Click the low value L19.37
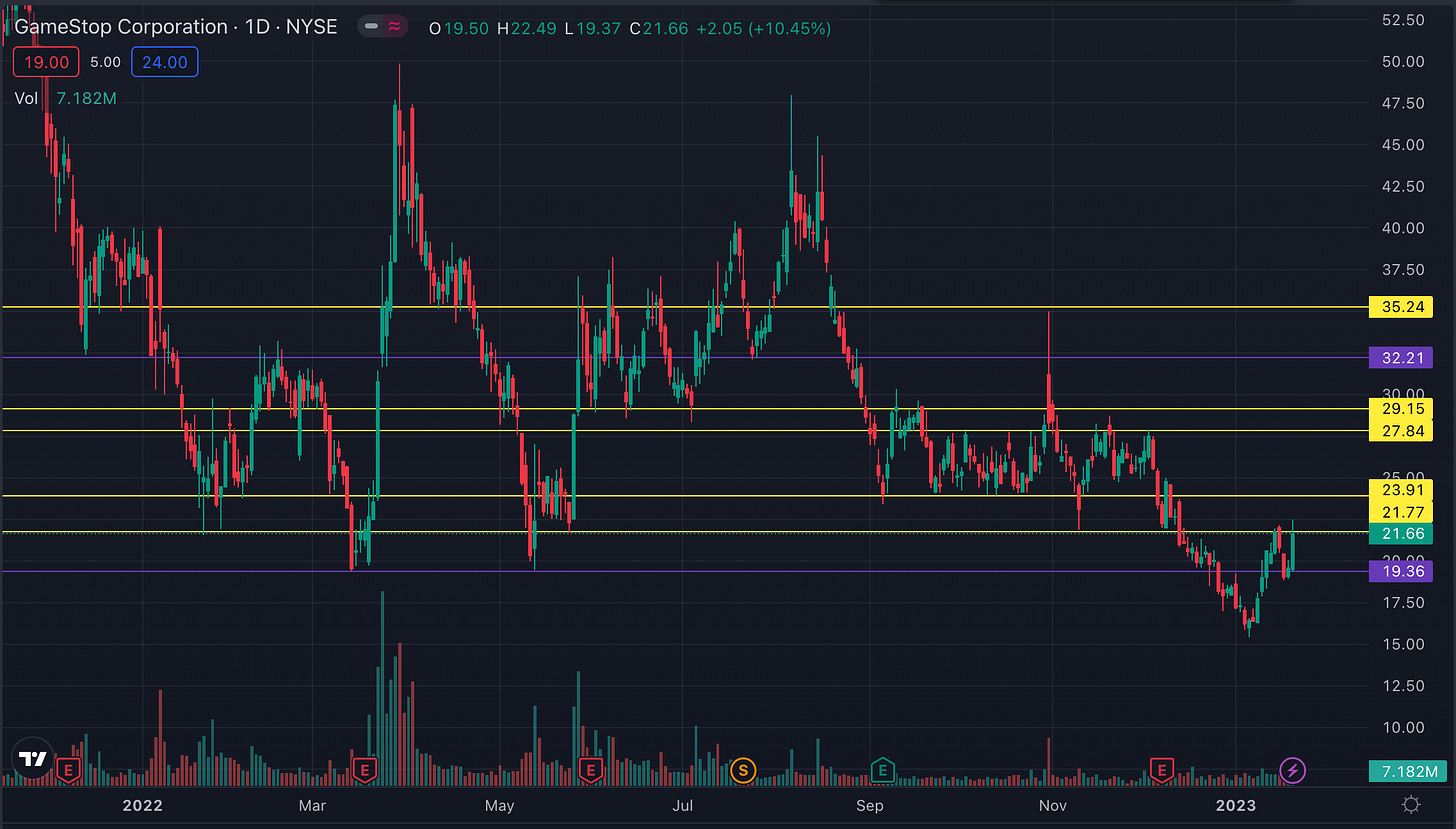 tap(593, 29)
